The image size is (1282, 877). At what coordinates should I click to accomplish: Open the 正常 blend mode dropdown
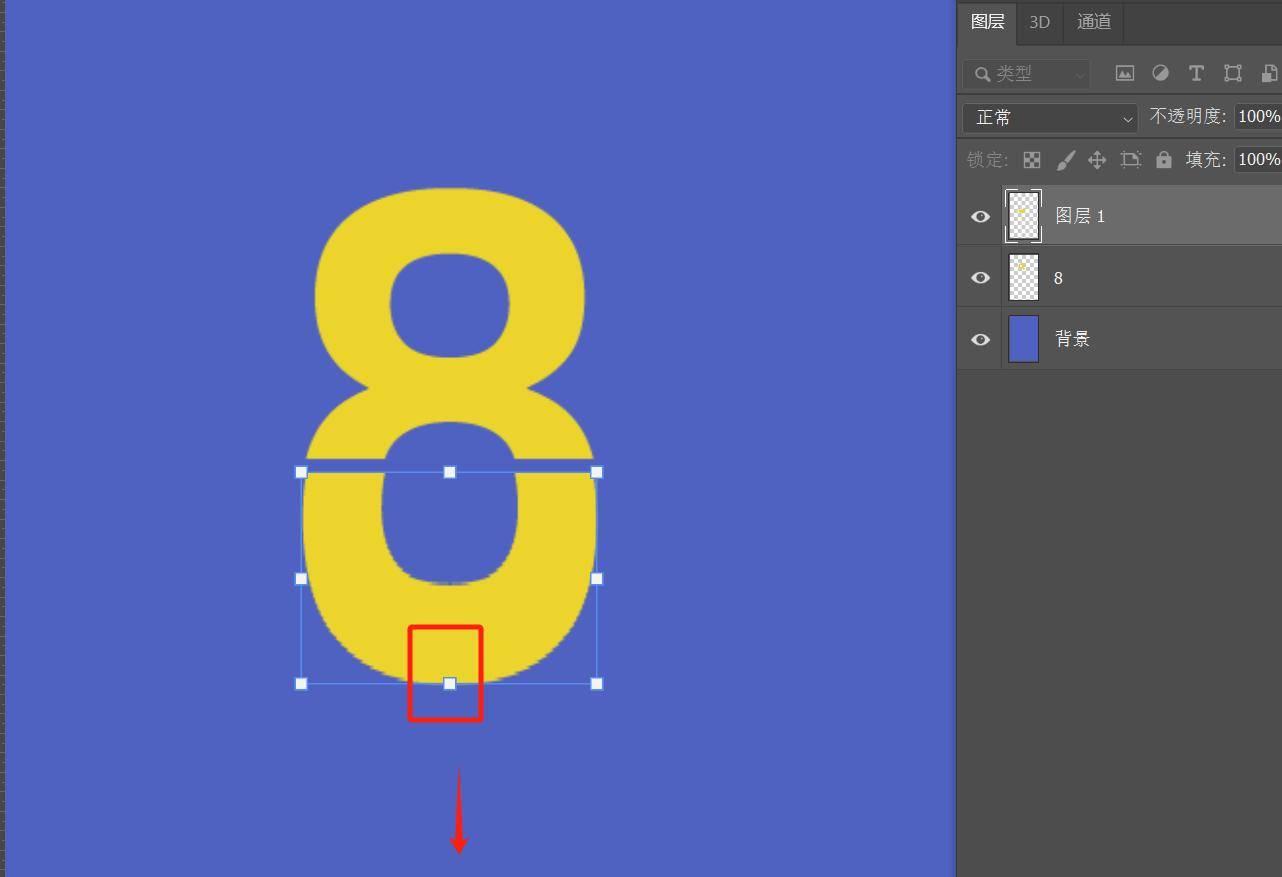click(x=1050, y=118)
